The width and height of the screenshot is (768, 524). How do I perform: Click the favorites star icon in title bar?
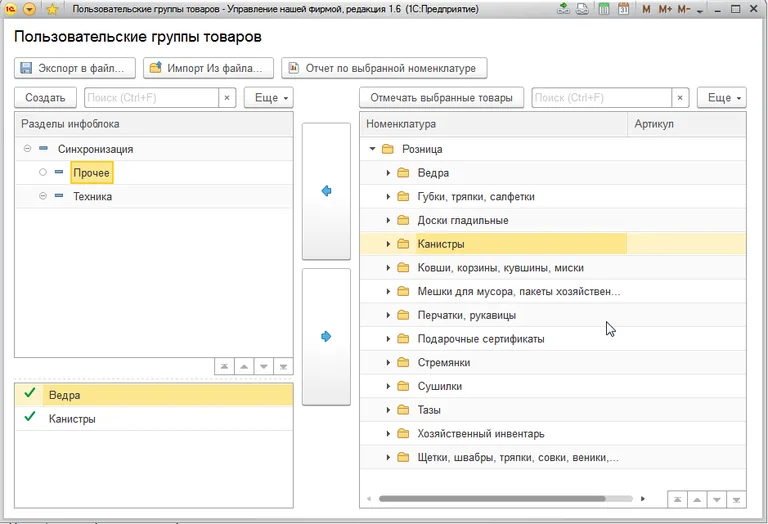tap(52, 9)
